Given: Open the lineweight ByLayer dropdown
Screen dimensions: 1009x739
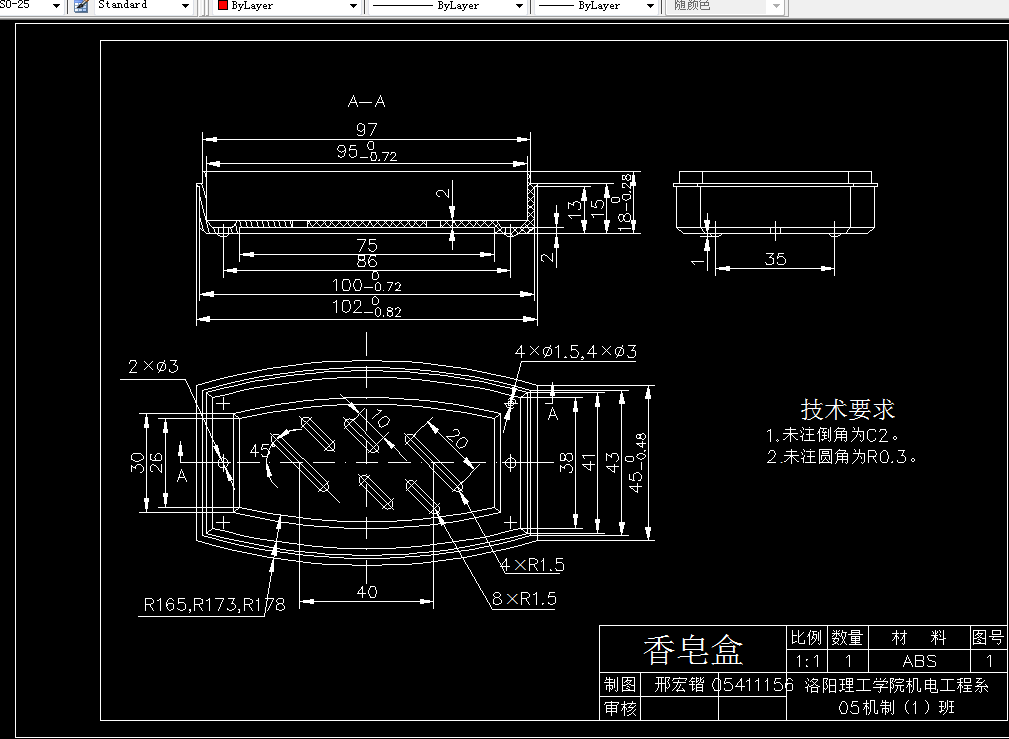Looking at the screenshot, I should (x=650, y=6).
